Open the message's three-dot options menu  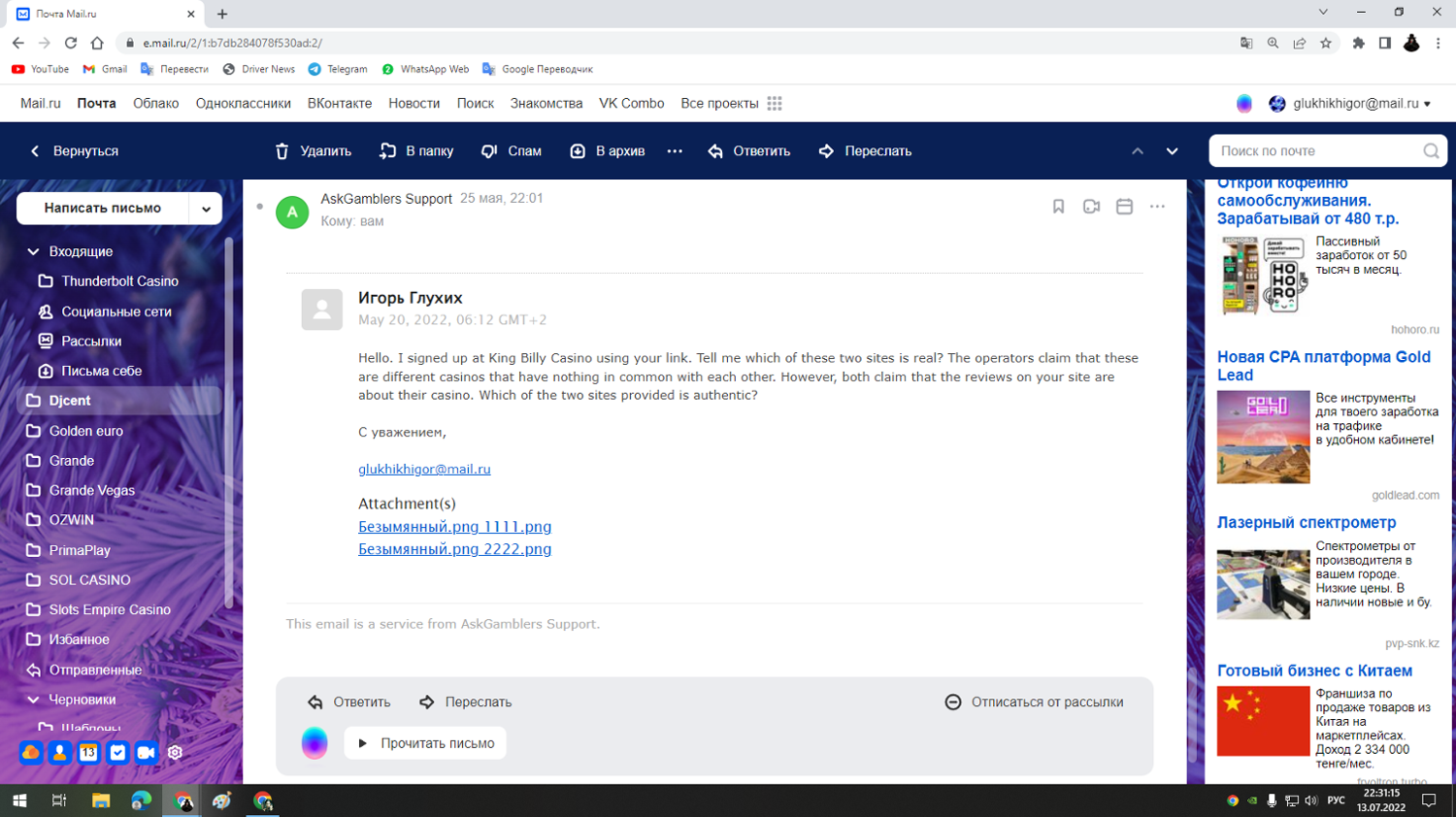(1157, 207)
